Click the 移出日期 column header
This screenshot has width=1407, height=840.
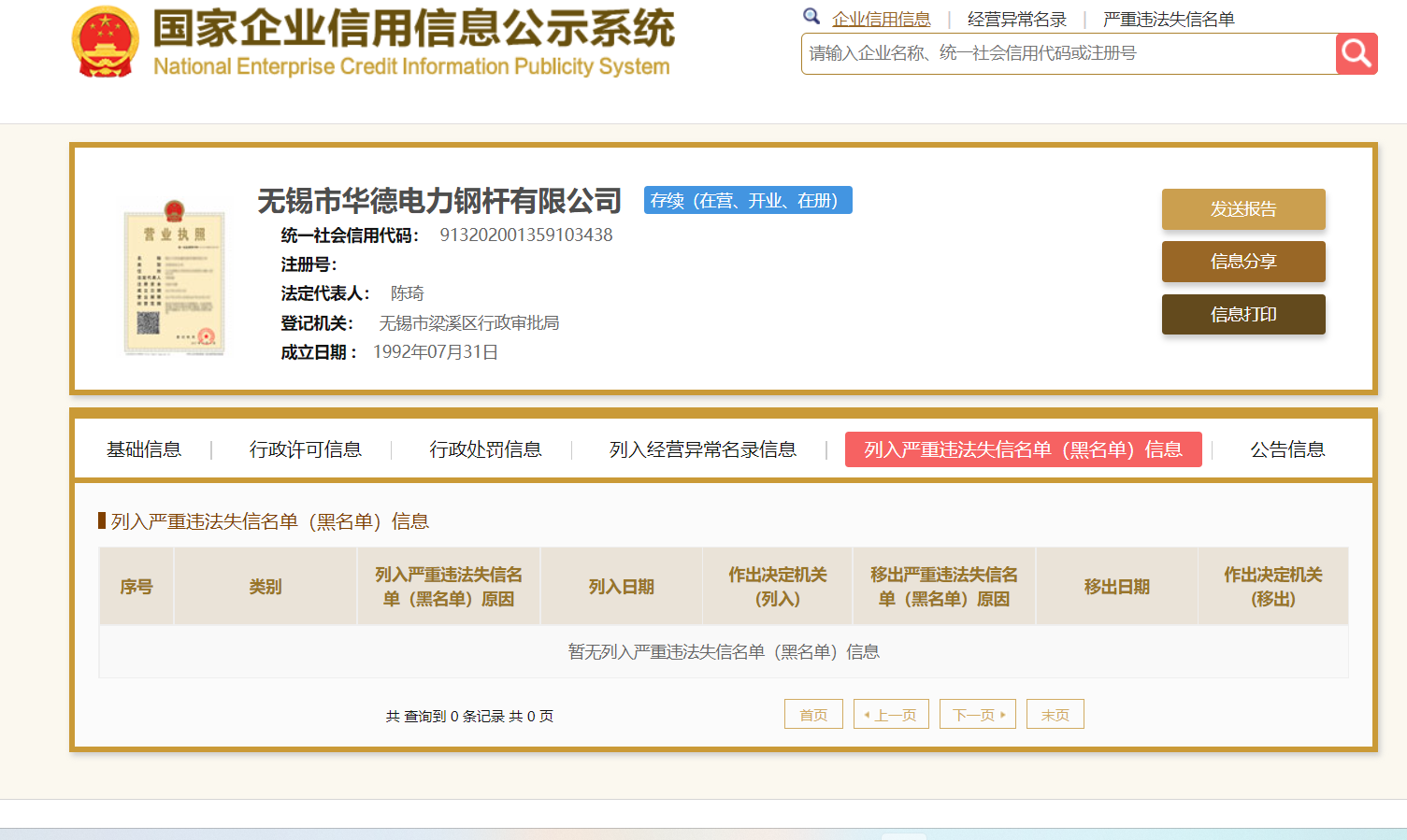[x=1117, y=587]
